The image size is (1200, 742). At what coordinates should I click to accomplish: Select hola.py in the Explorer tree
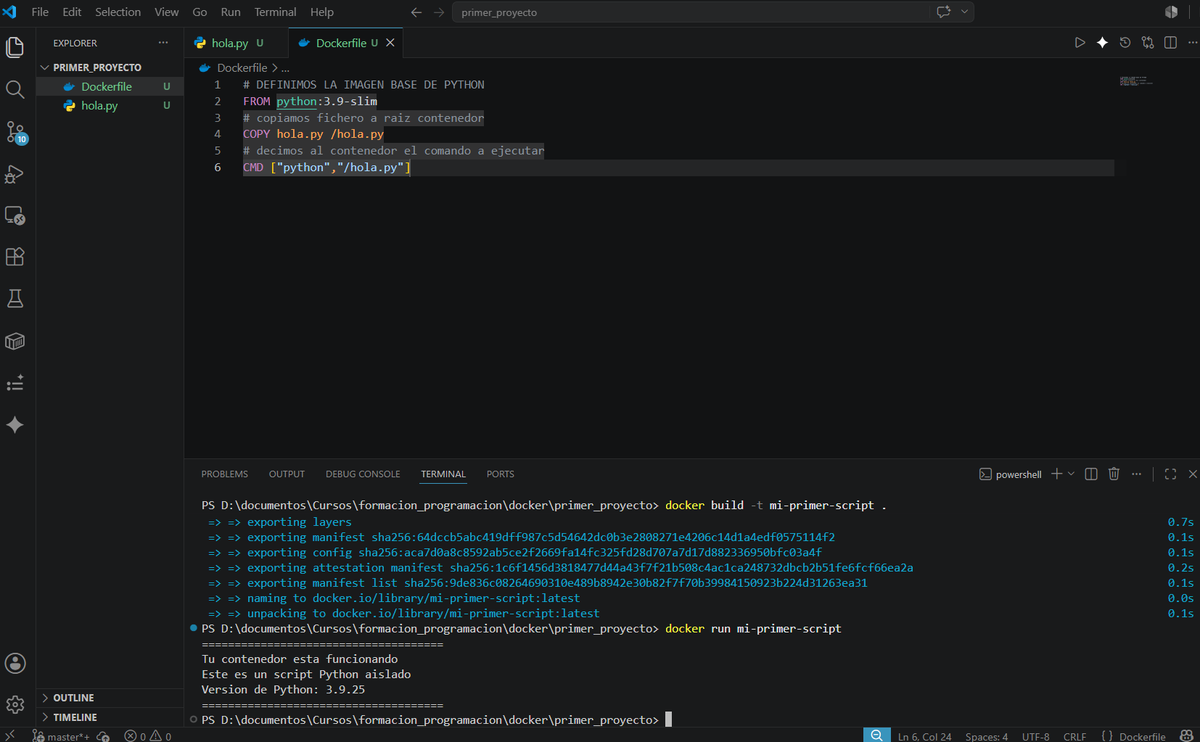click(110, 105)
